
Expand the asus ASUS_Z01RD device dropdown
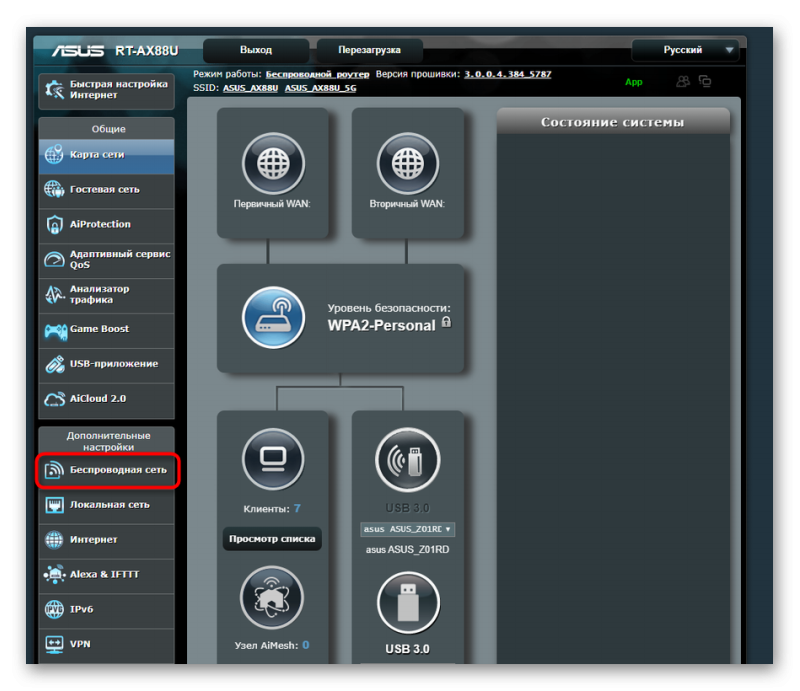(x=408, y=529)
